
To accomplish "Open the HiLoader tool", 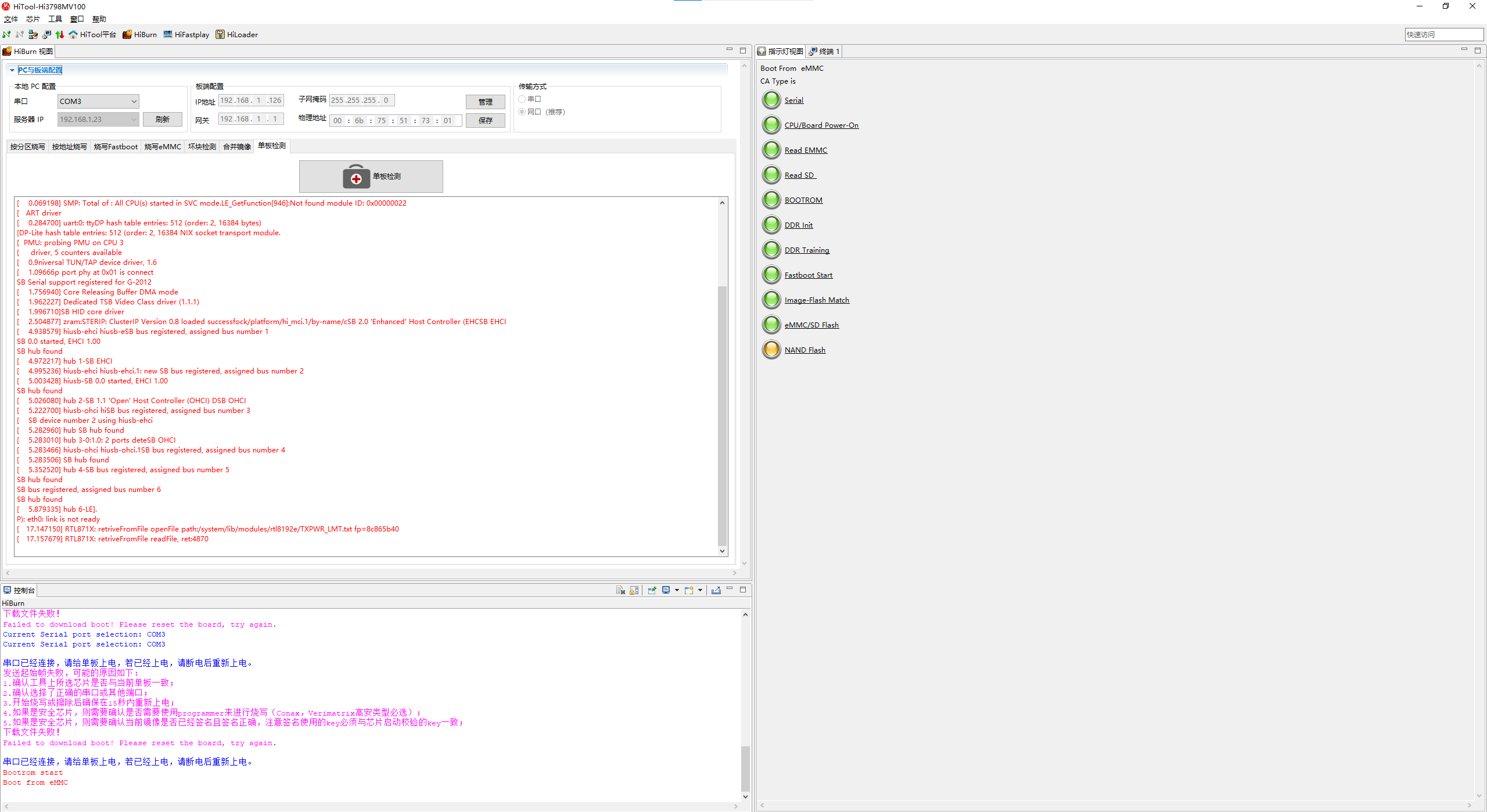I will click(236, 34).
